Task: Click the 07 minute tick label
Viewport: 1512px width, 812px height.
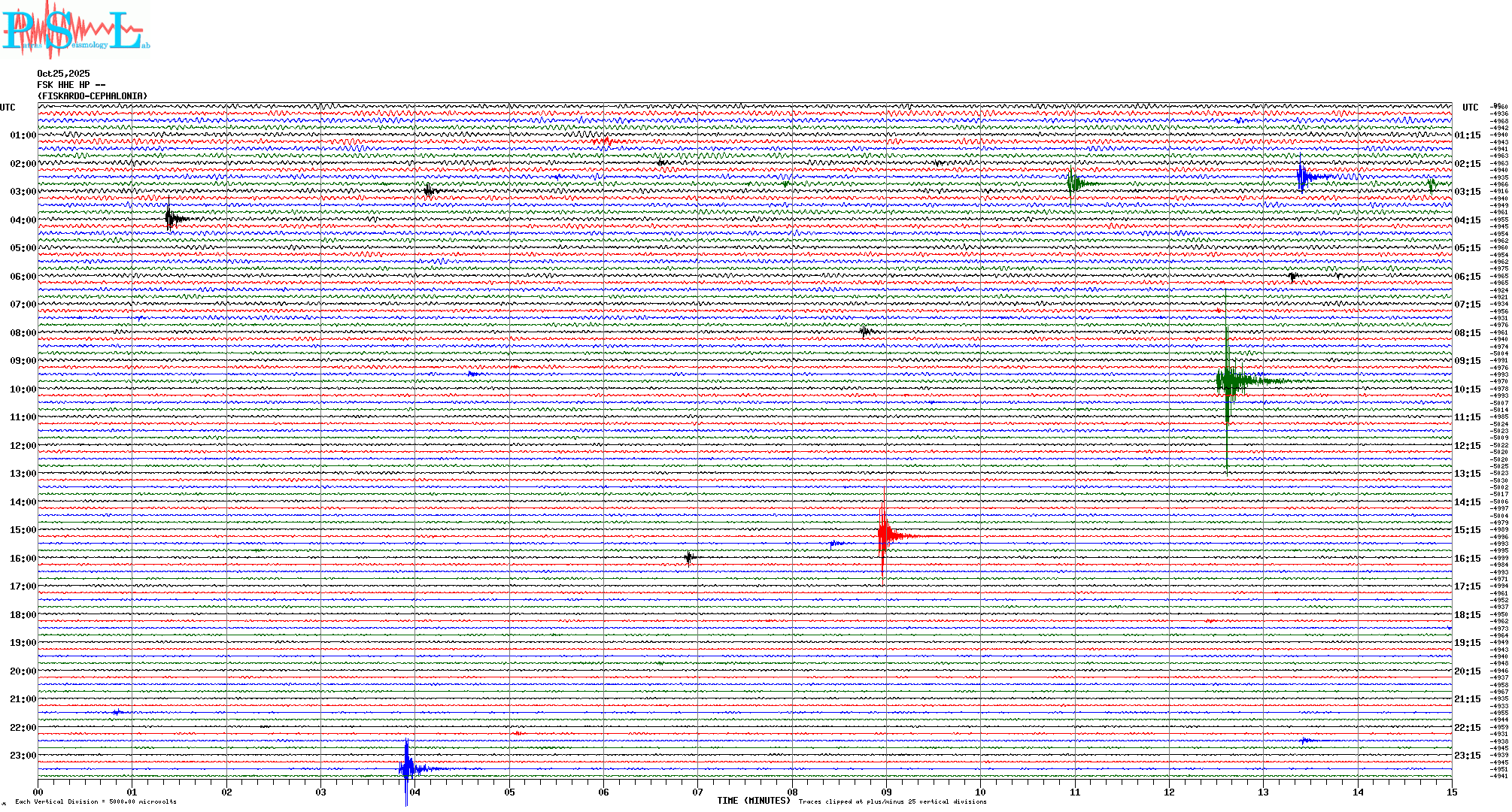Action: pos(697,792)
